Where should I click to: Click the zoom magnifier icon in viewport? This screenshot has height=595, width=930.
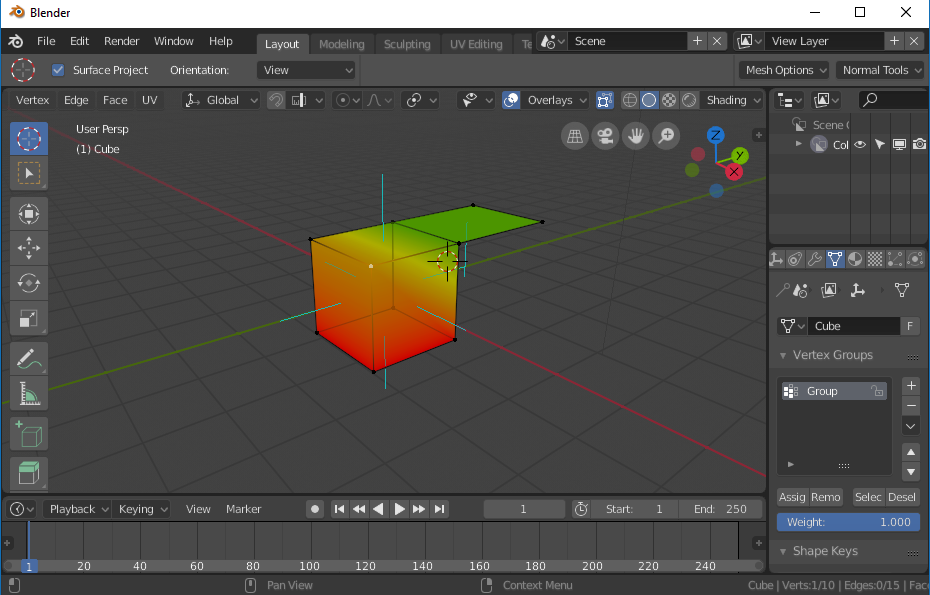[x=665, y=137]
